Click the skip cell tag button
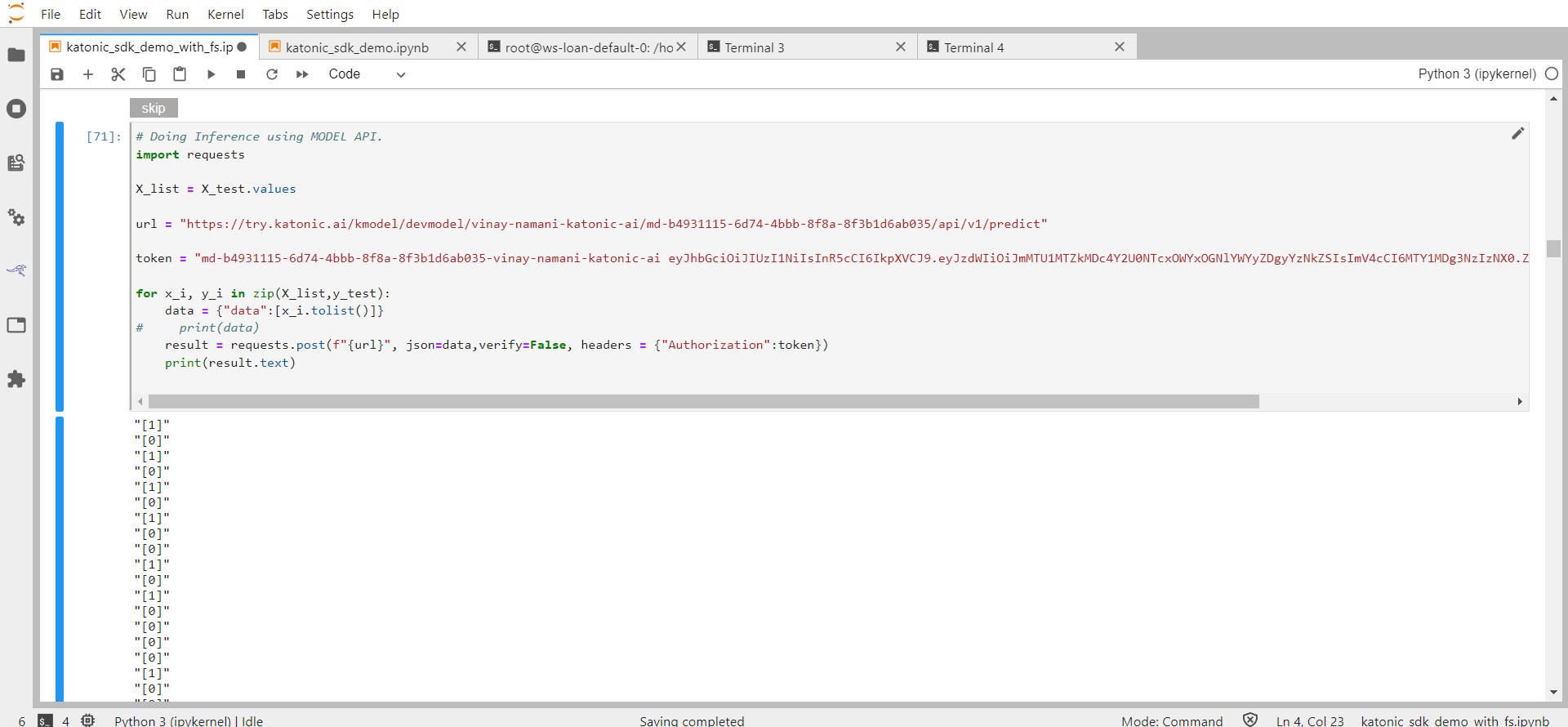The height and width of the screenshot is (727, 1568). pyautogui.click(x=154, y=108)
